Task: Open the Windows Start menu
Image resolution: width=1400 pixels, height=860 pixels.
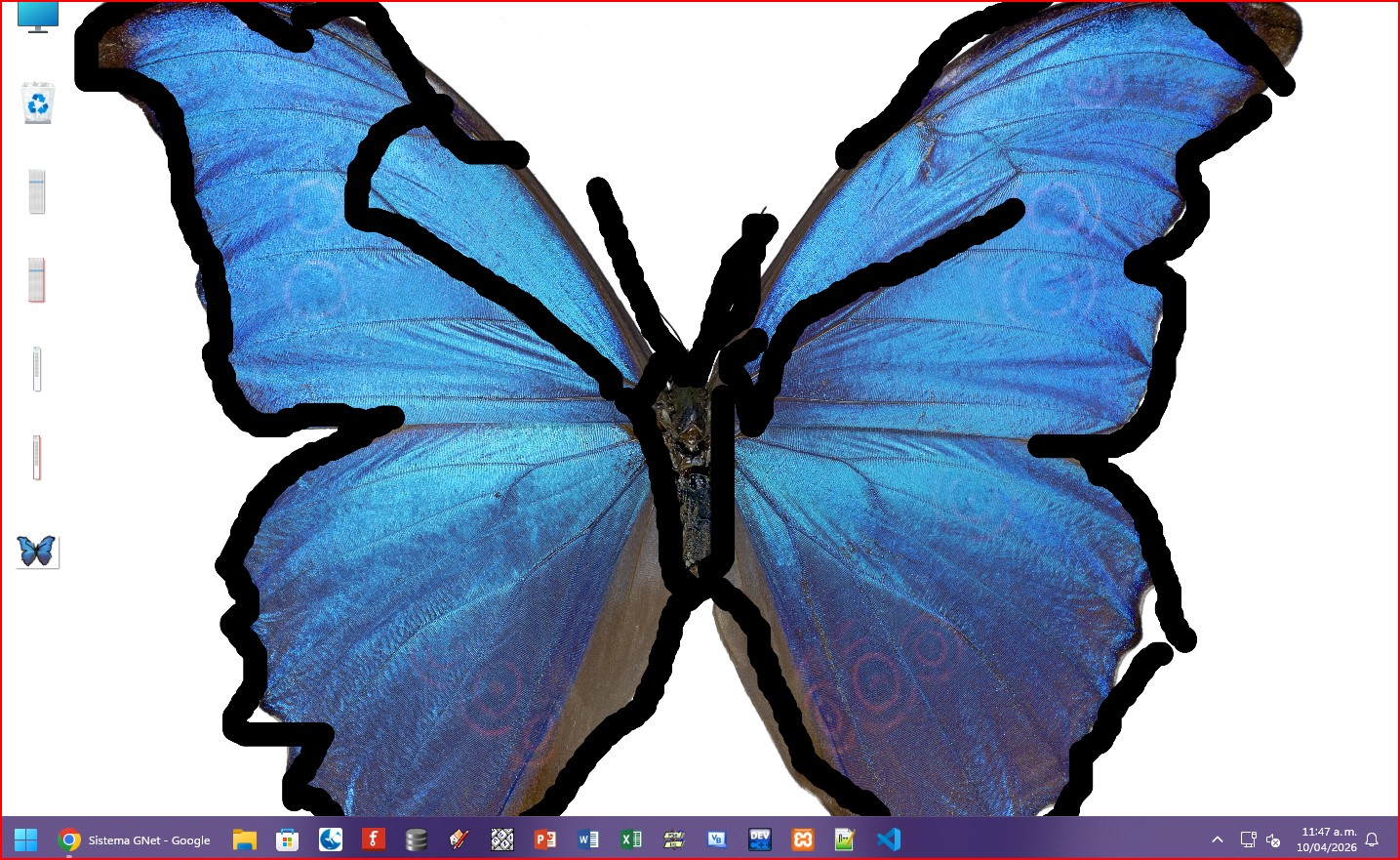Action: (x=25, y=840)
